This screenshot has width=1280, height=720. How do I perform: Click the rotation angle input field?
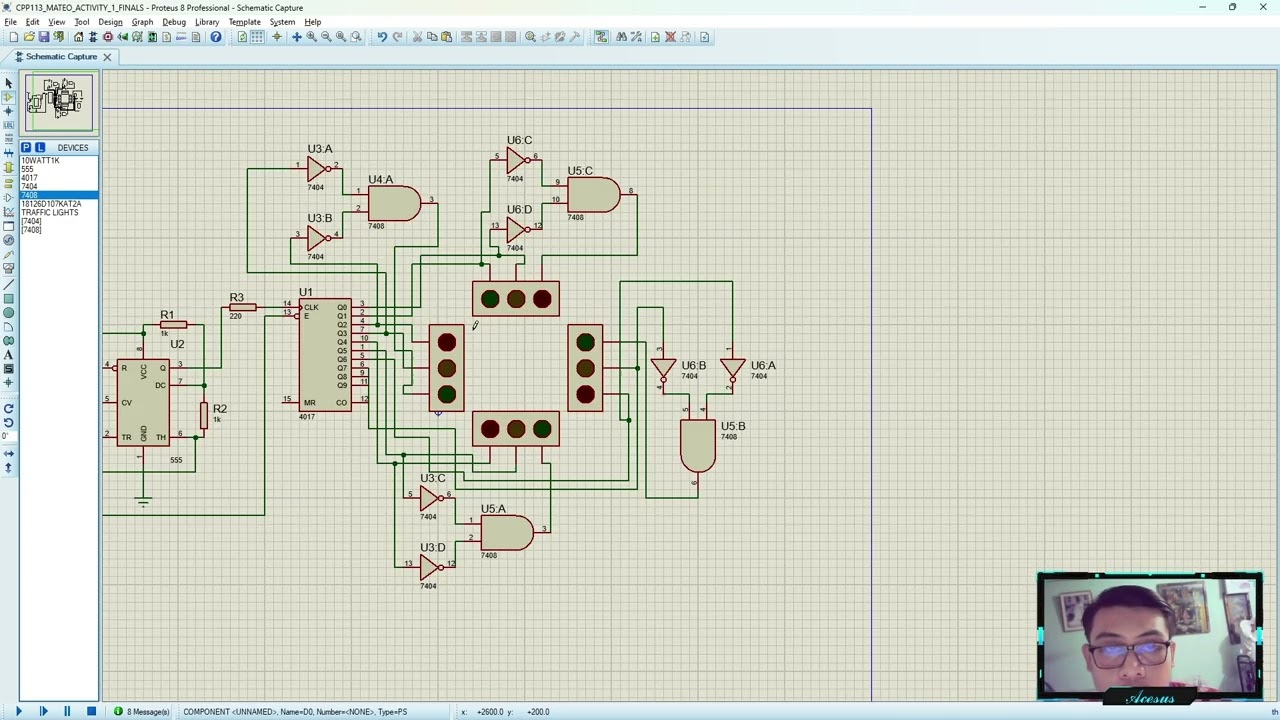(x=9, y=437)
